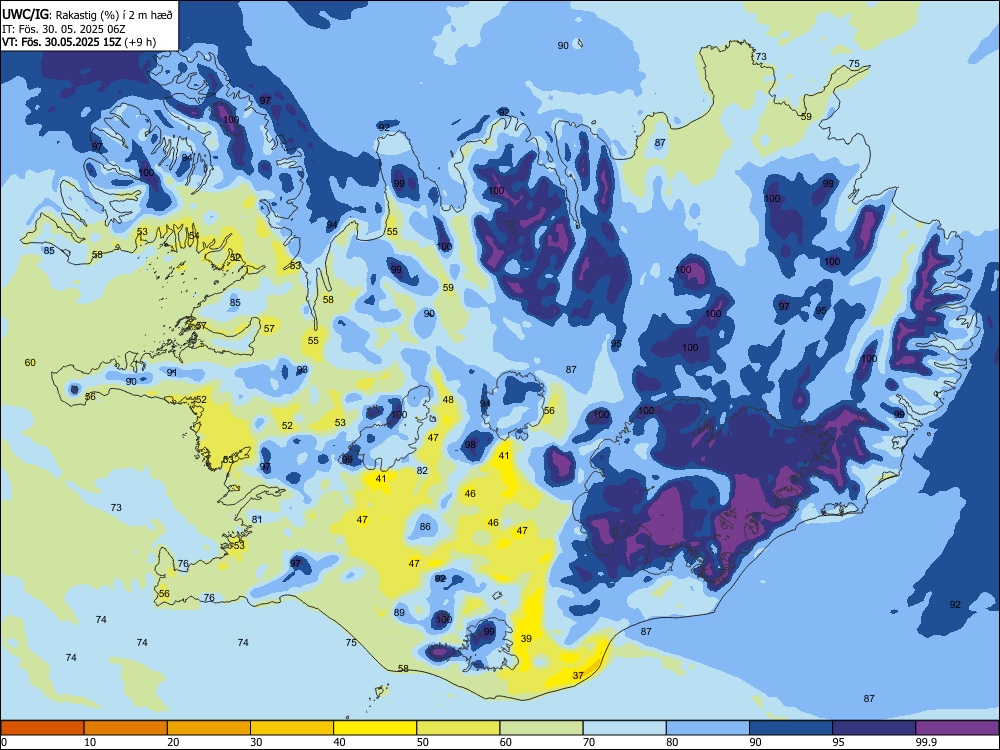Screen dimensions: 1000x750
Task: Click the humidity value 37 on south coast
Action: [x=578, y=675]
